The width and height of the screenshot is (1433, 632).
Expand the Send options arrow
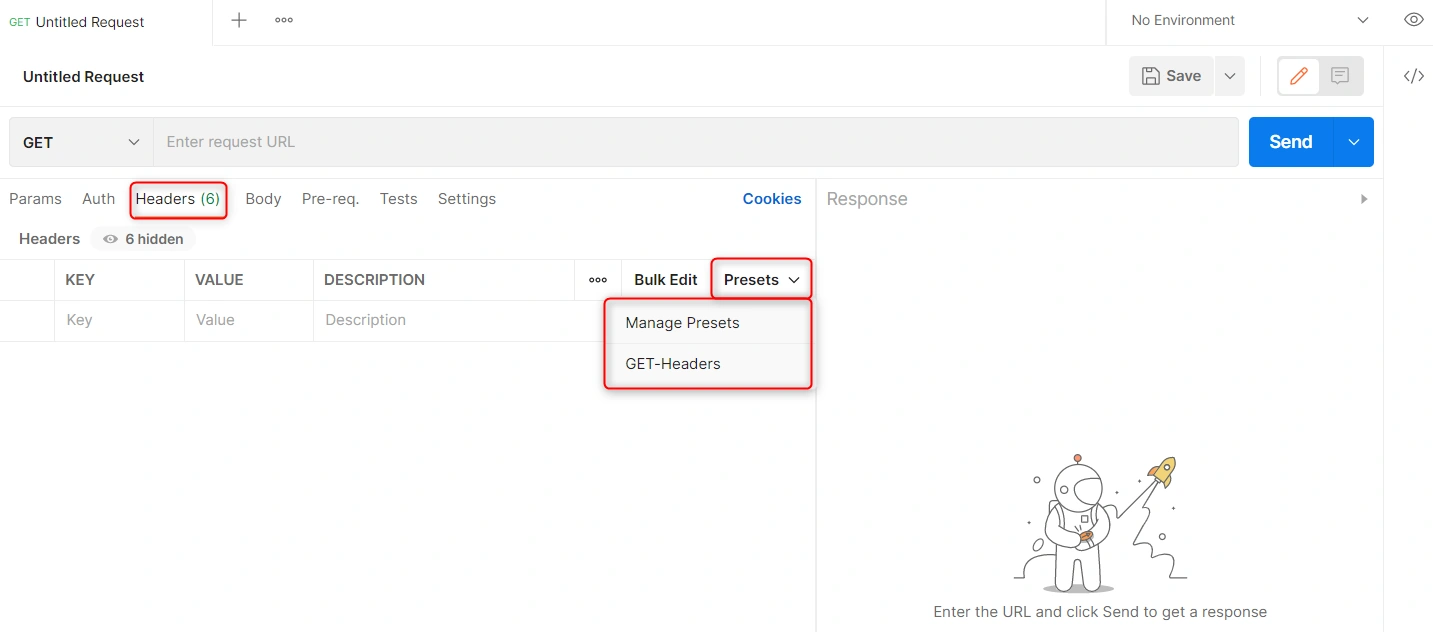click(x=1354, y=142)
